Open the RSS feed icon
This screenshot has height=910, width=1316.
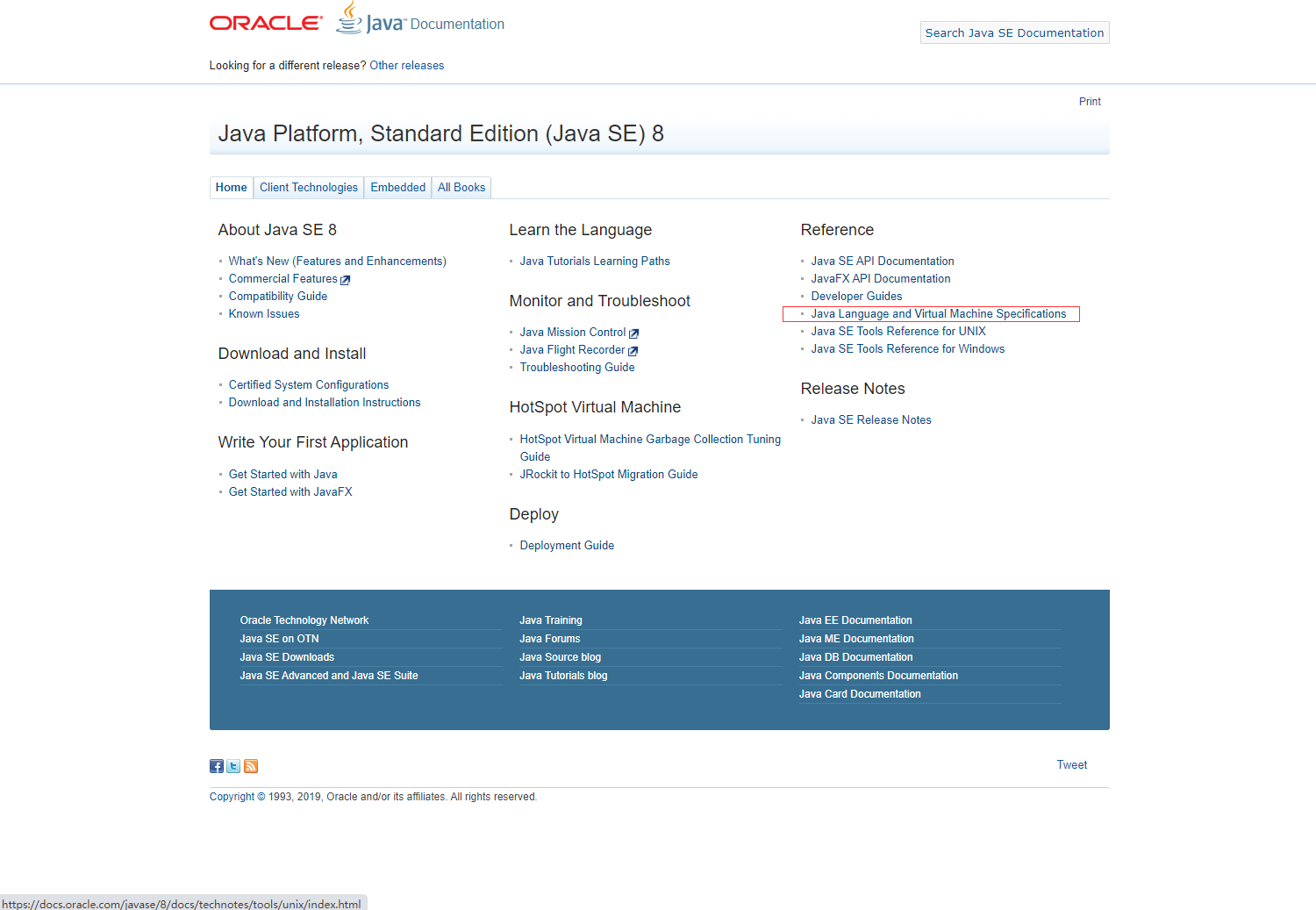click(x=251, y=766)
